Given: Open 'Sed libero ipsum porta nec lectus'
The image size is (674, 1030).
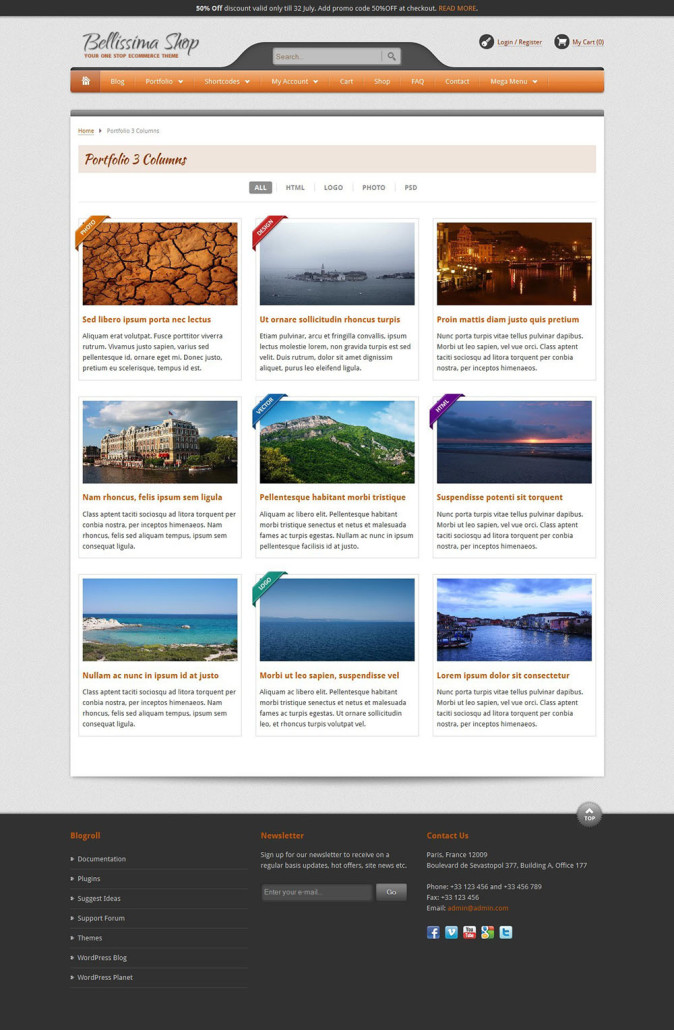Looking at the screenshot, I should pos(146,320).
